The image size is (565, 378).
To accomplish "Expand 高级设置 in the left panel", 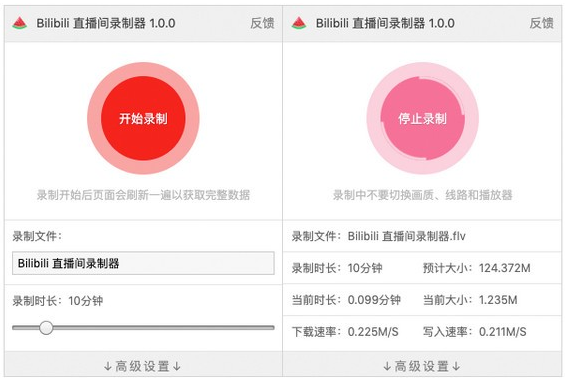I will tap(143, 366).
